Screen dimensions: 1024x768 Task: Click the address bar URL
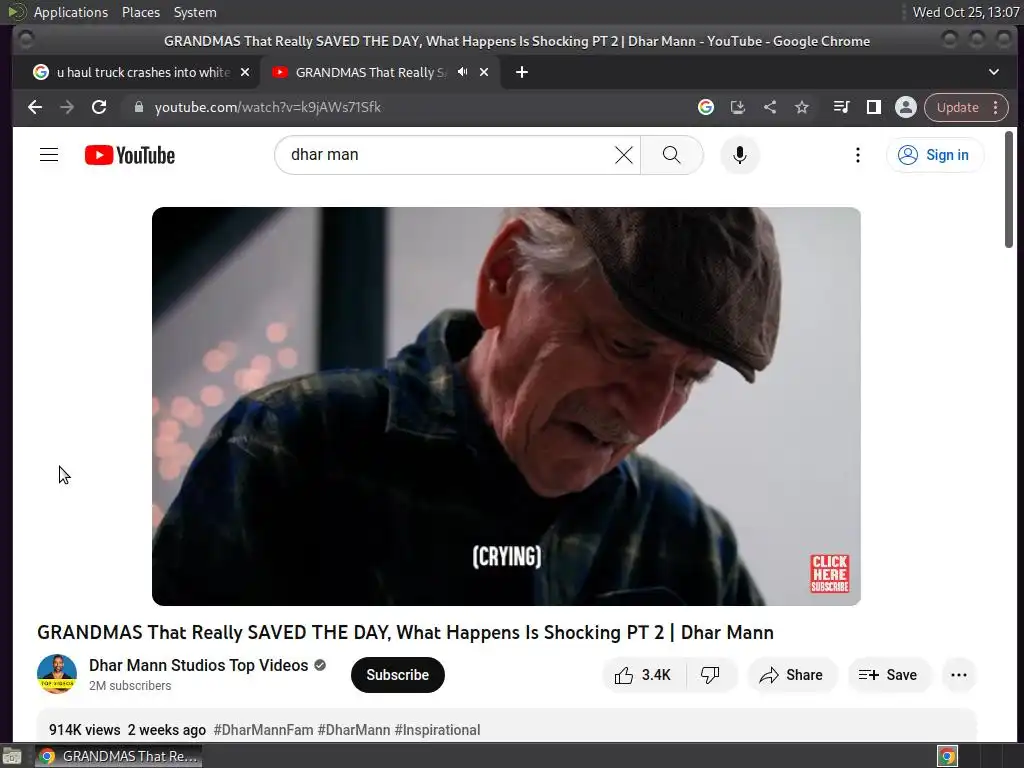[268, 107]
